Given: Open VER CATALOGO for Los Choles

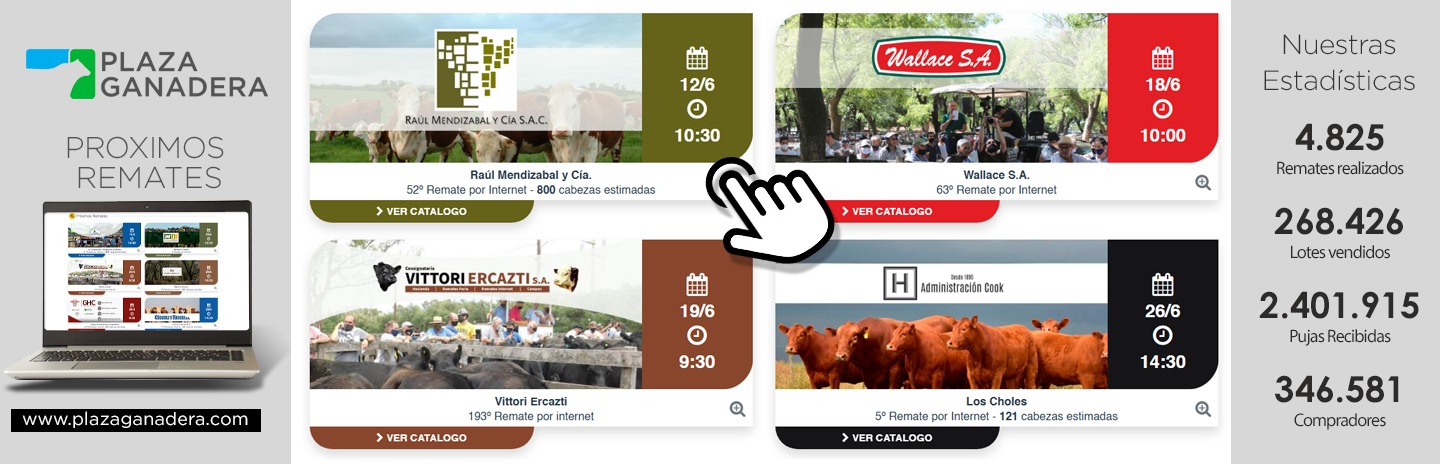Looking at the screenshot, I should pos(887,437).
